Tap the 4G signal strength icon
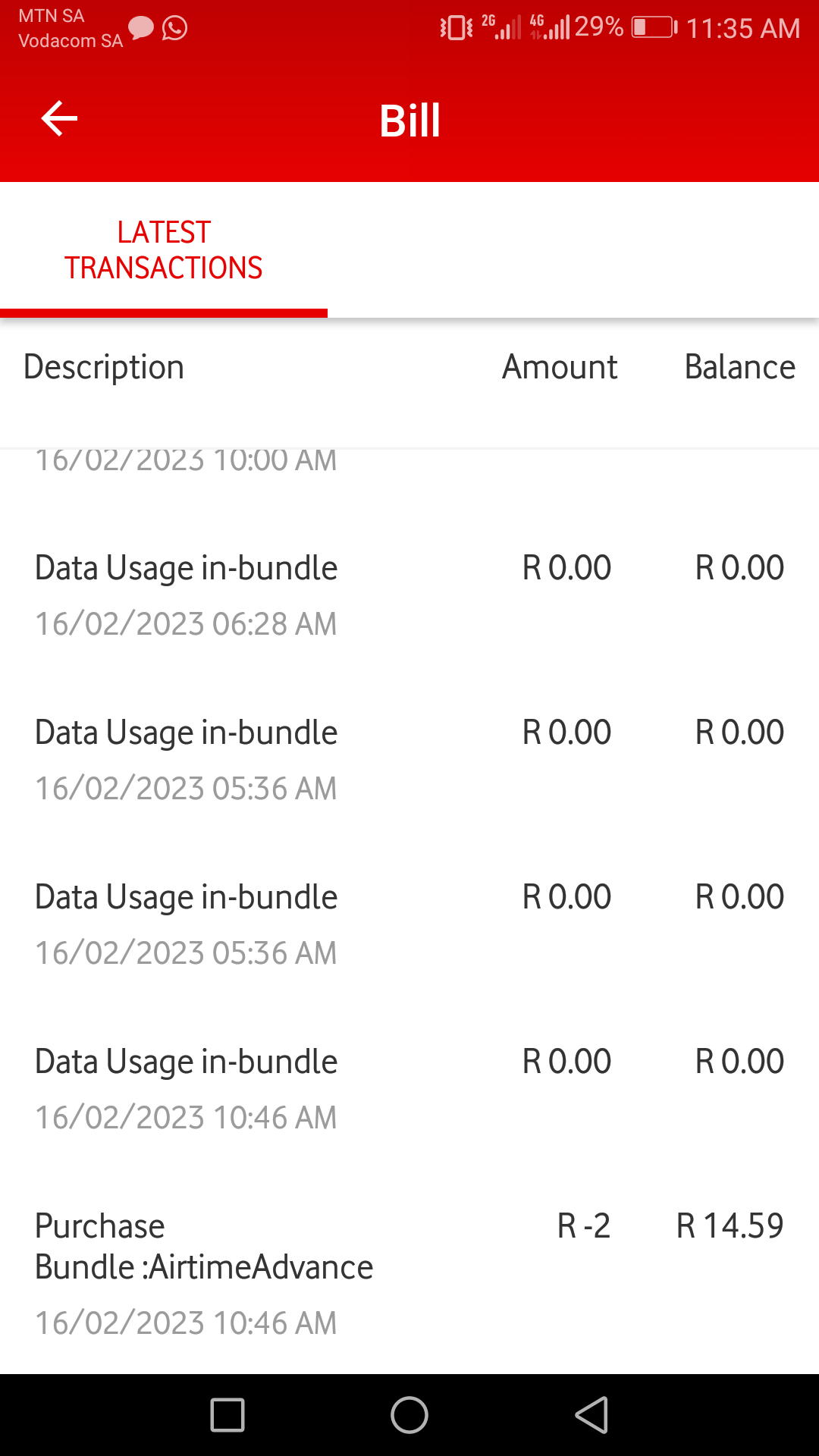 [550, 27]
